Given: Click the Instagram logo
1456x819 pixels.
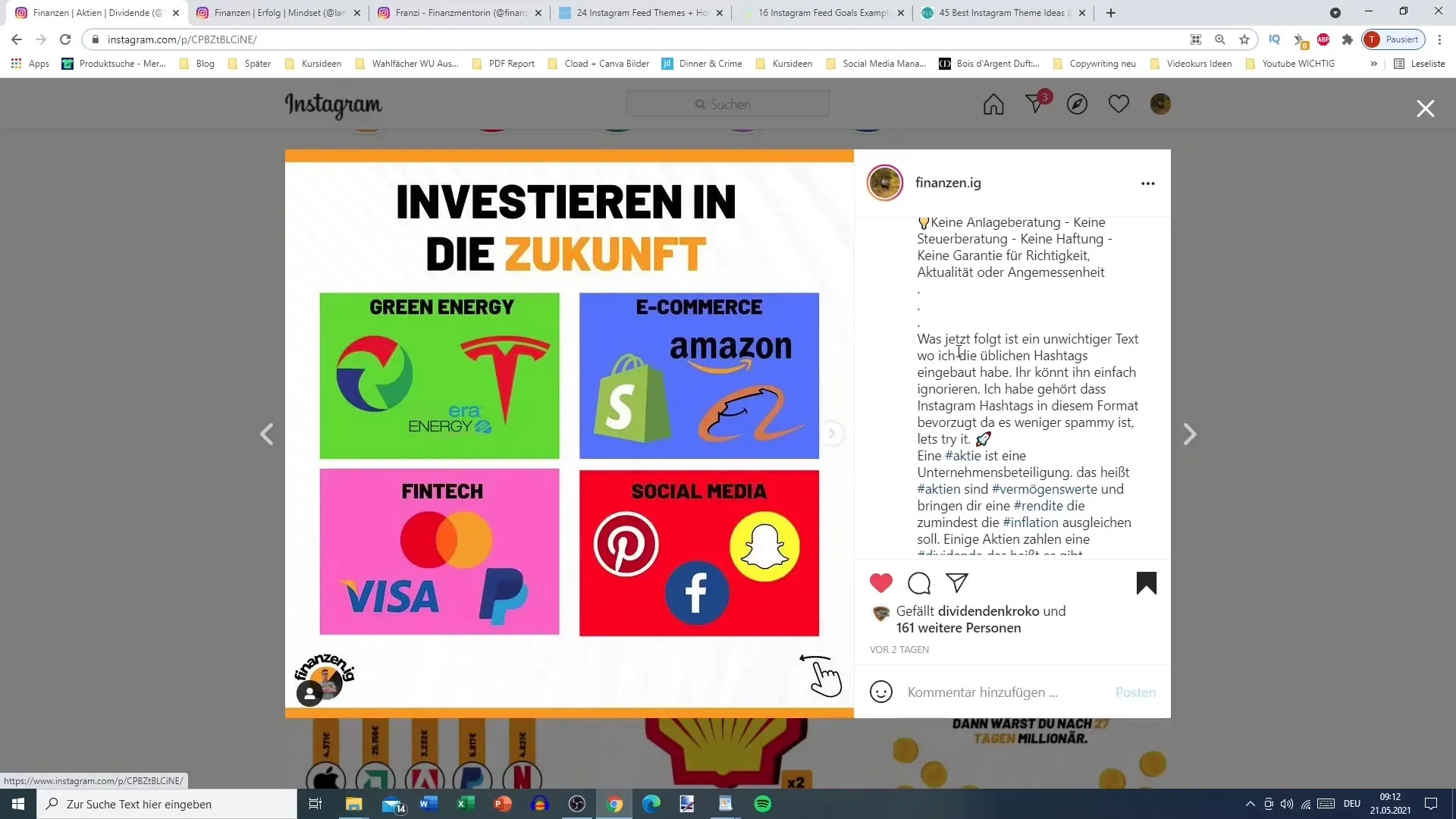Looking at the screenshot, I should [x=334, y=105].
